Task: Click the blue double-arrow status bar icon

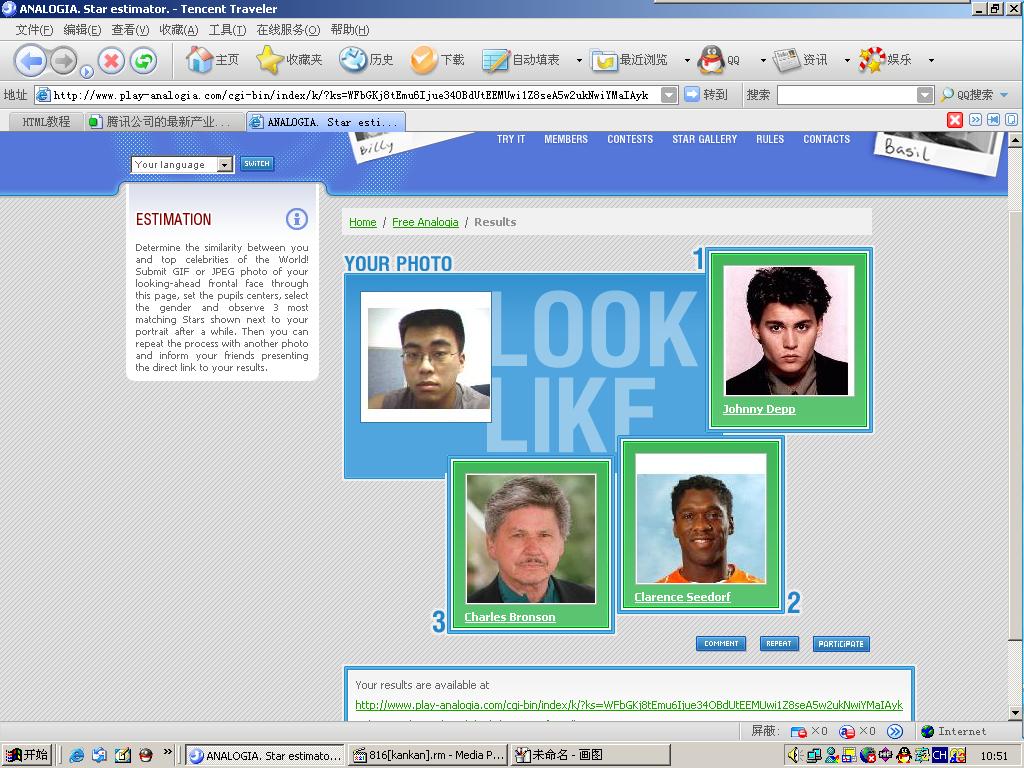Action: point(895,731)
